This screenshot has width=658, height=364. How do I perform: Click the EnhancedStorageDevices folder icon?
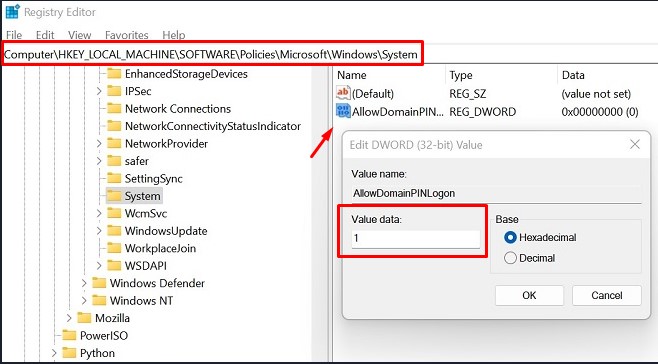114,74
